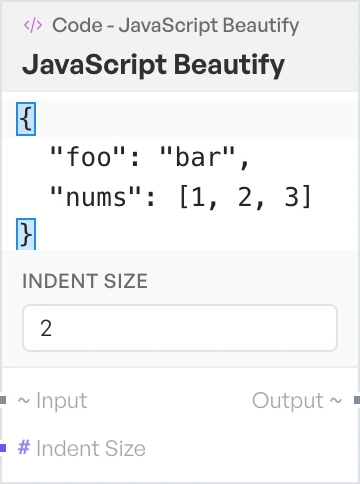
Task: Click the Indent Size port label
Action: pyautogui.click(x=91, y=448)
